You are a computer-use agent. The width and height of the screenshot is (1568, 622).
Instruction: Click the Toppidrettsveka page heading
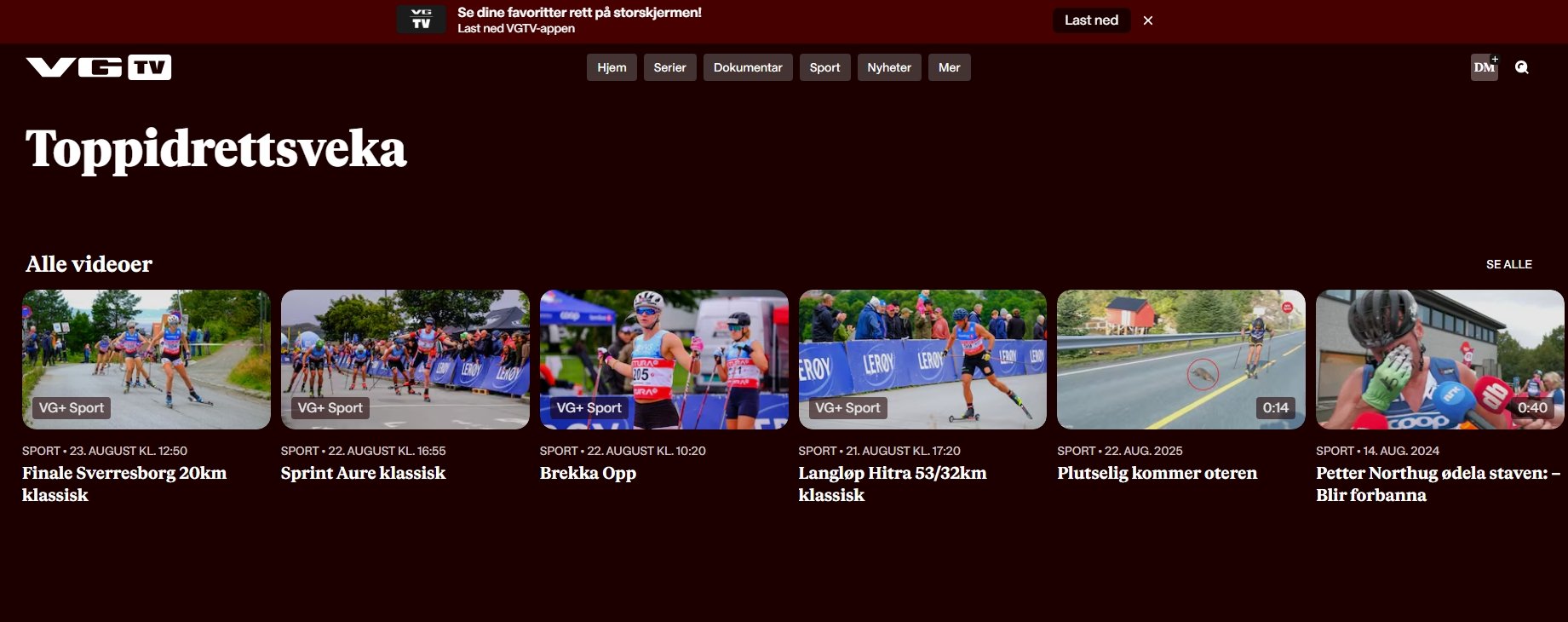click(216, 149)
